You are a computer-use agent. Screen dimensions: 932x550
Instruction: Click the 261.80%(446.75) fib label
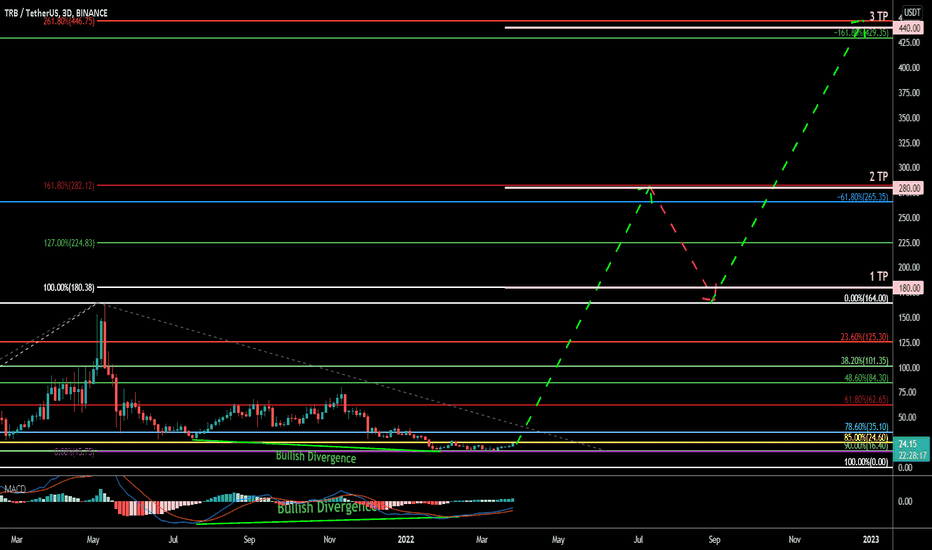pos(69,21)
